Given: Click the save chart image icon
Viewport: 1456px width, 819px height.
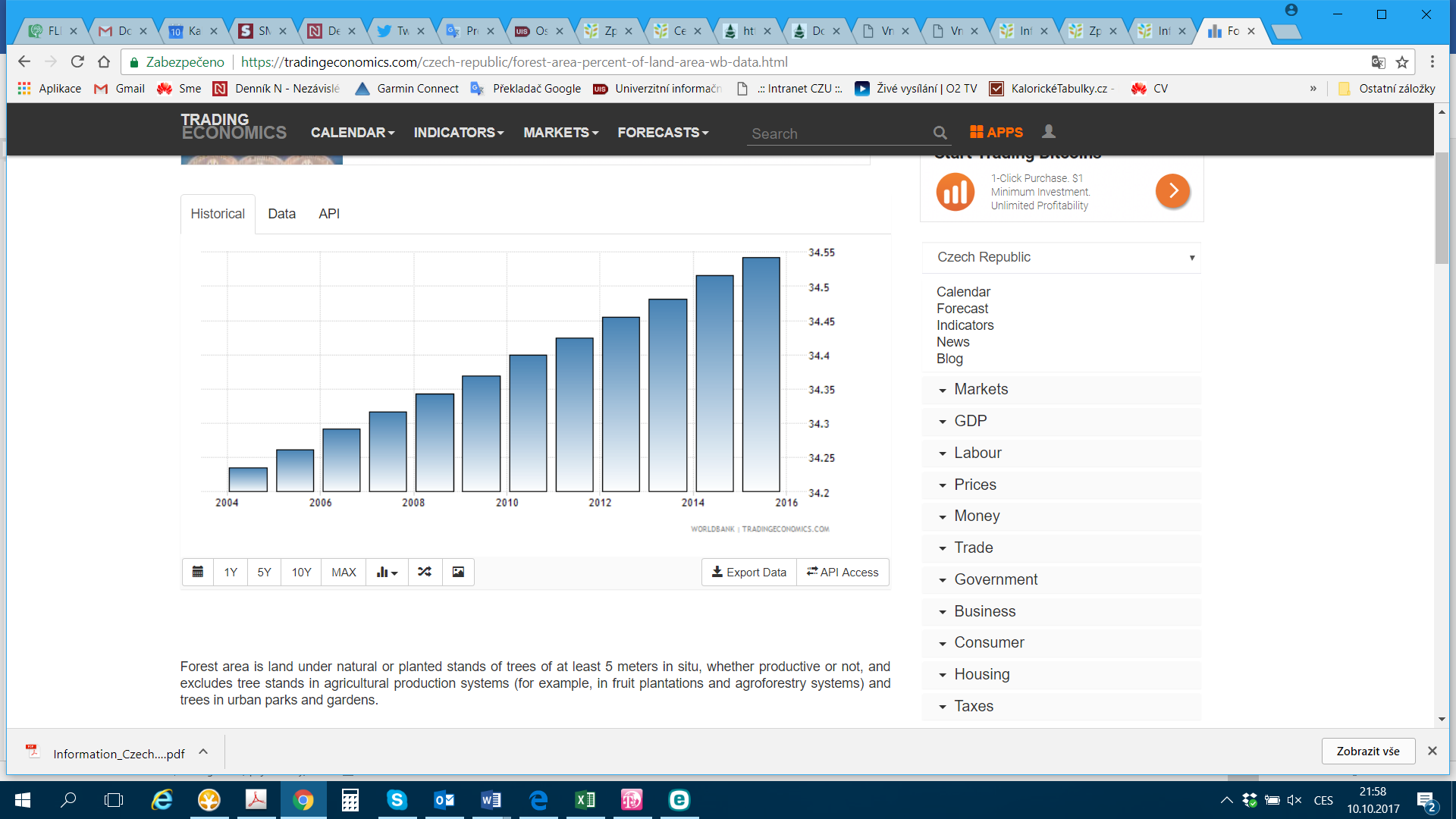Looking at the screenshot, I should tap(458, 572).
